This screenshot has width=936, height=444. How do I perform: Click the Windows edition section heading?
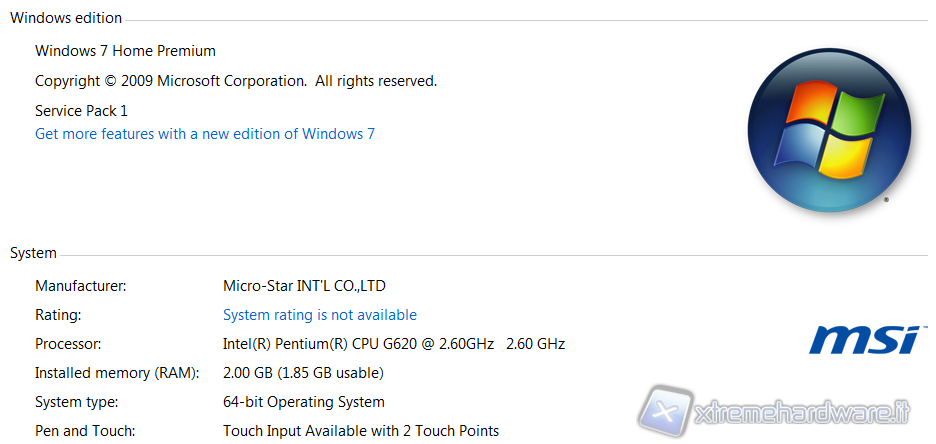click(66, 18)
